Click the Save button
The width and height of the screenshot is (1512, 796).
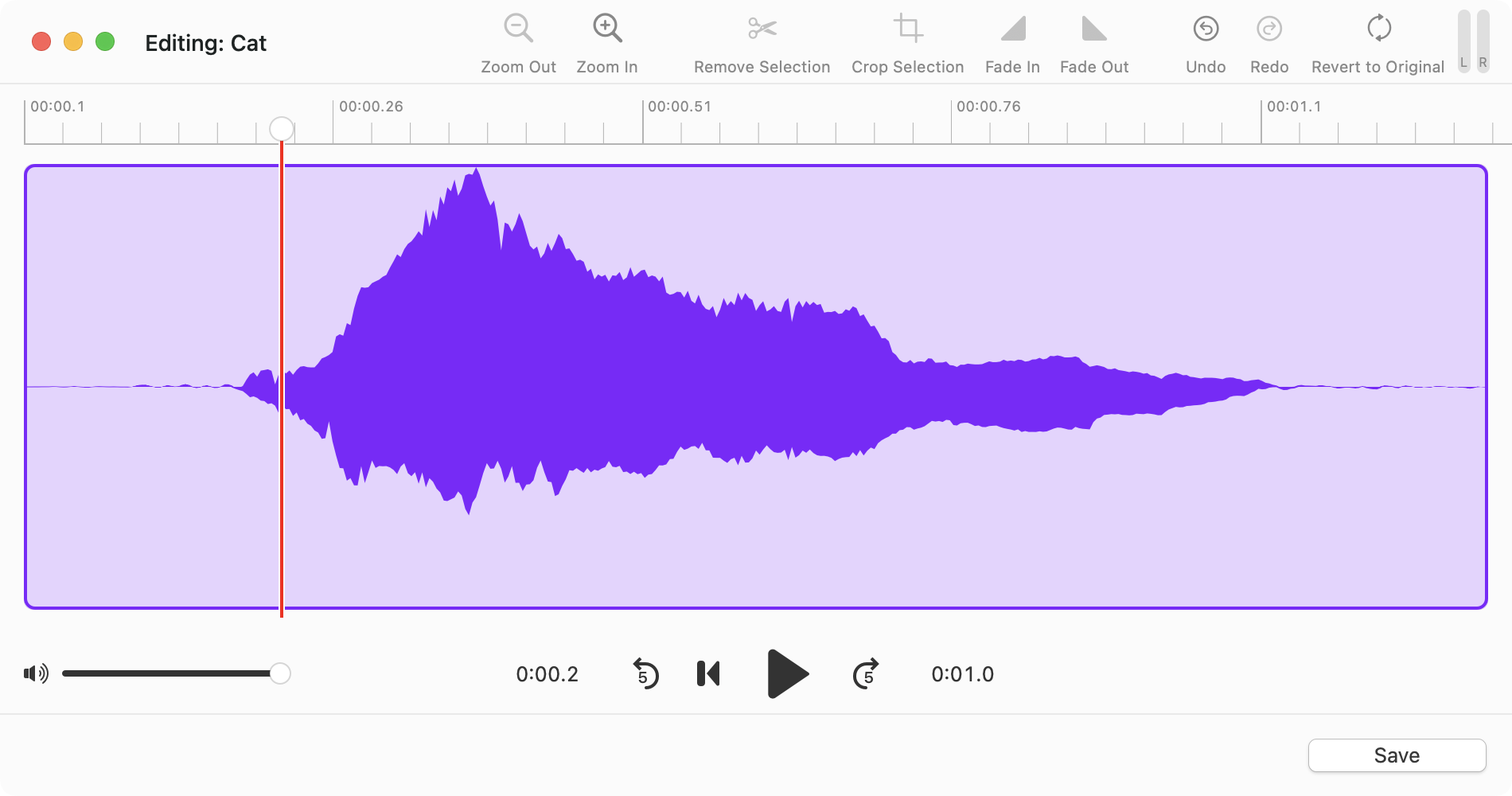click(x=1397, y=755)
